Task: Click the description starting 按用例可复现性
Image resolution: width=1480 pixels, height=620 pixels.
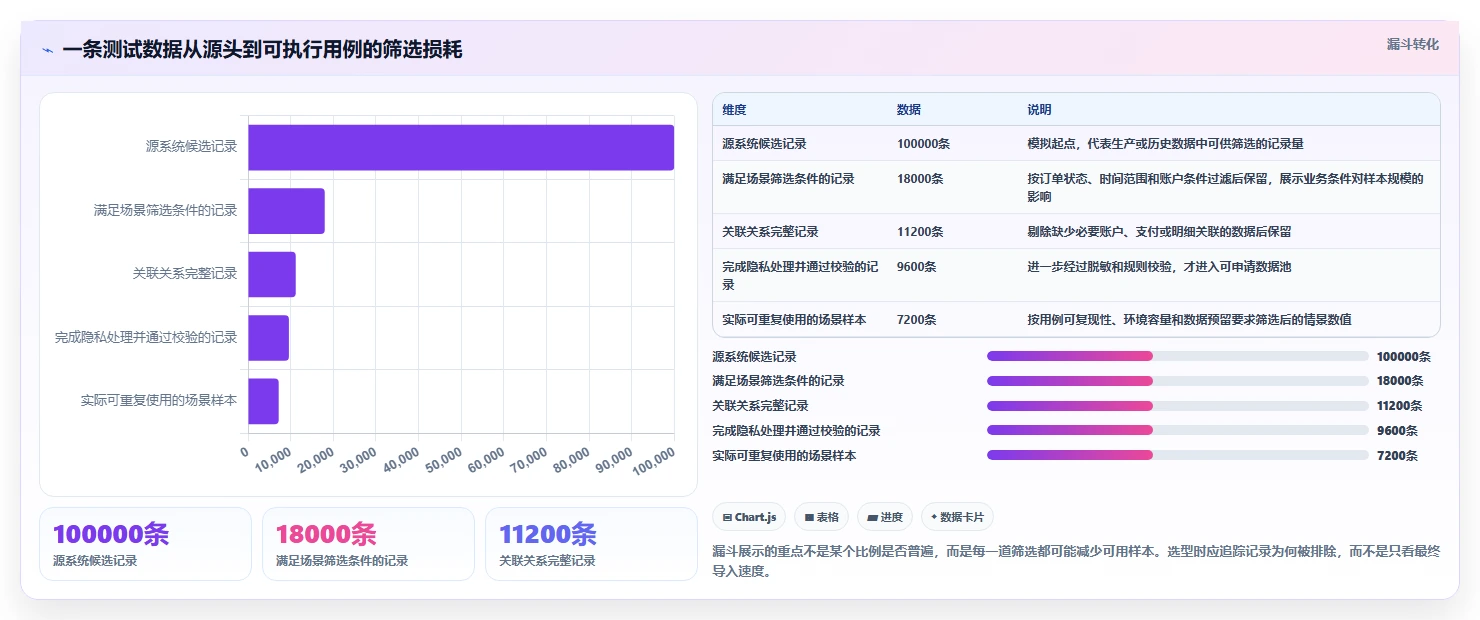Action: (x=1189, y=320)
